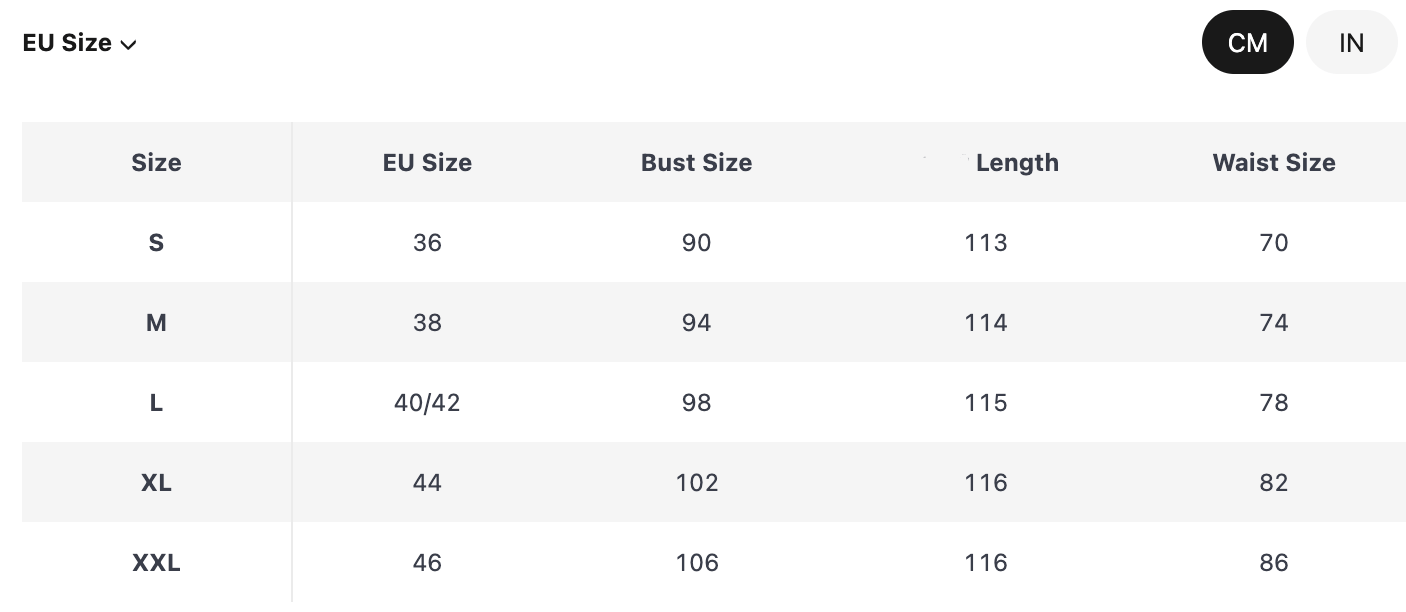
Task: Select the L size row label
Action: [156, 402]
